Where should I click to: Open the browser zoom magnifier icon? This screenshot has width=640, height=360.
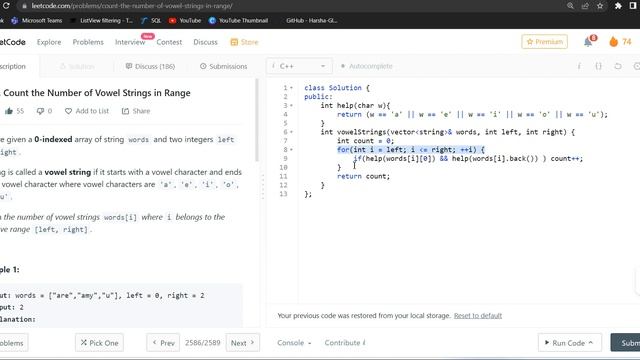[x=570, y=6]
